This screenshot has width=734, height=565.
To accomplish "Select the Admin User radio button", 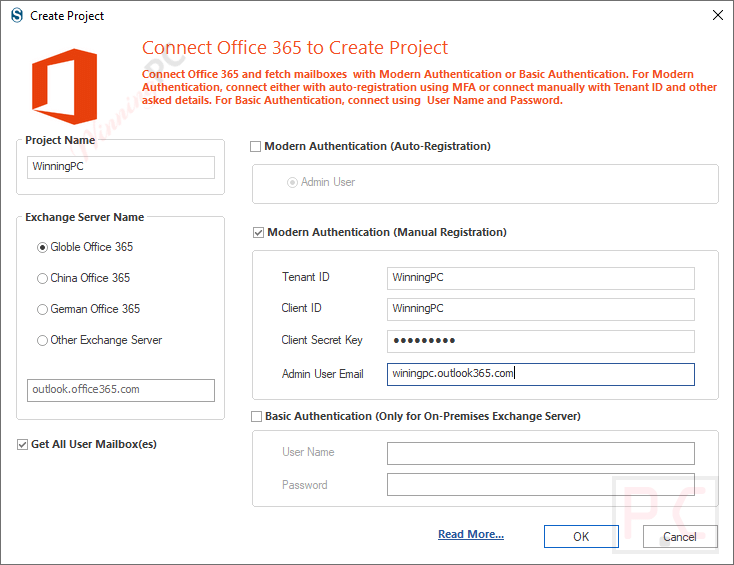I will tap(292, 183).
